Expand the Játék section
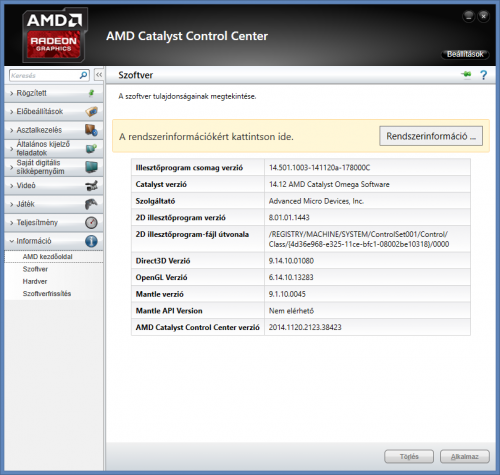 click(x=53, y=204)
